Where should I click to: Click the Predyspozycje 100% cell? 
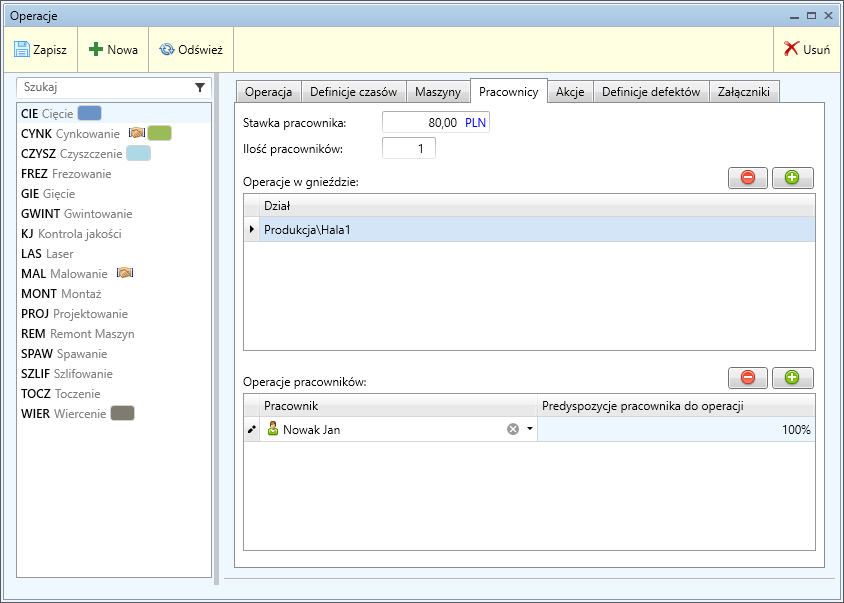point(676,429)
